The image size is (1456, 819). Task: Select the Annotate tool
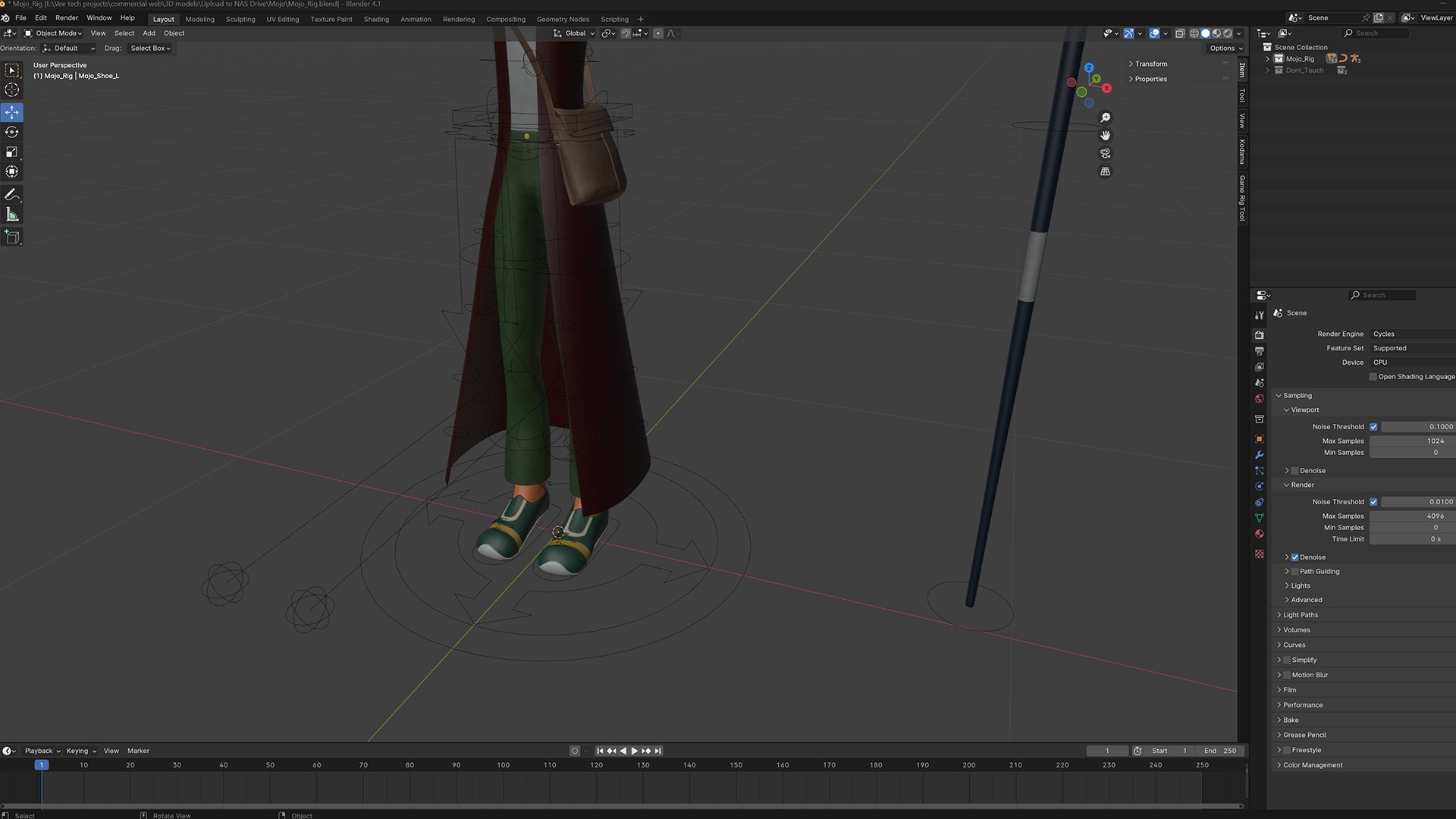point(12,195)
